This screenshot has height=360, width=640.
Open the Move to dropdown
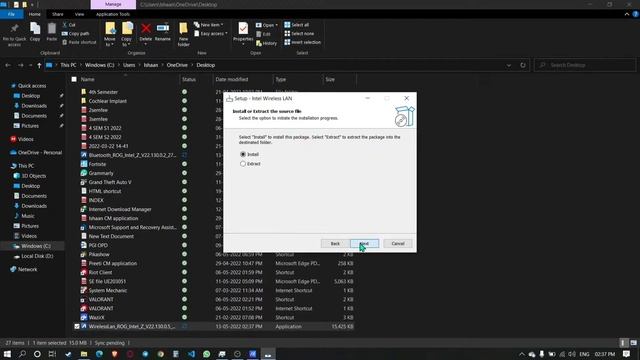[x=110, y=34]
